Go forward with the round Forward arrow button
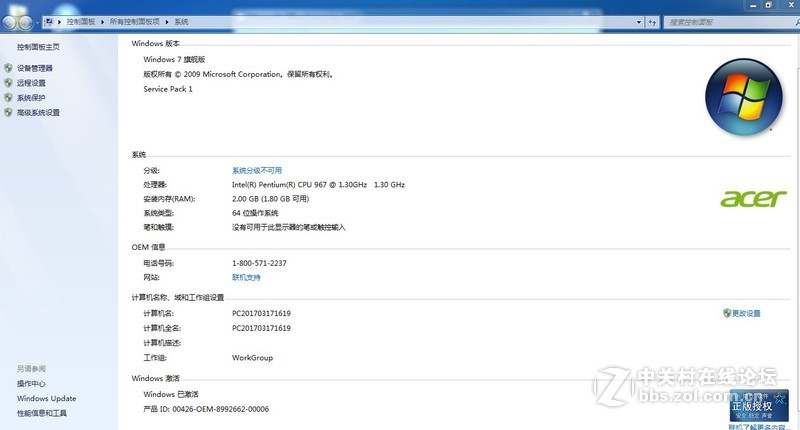The height and width of the screenshot is (430, 800). point(26,22)
